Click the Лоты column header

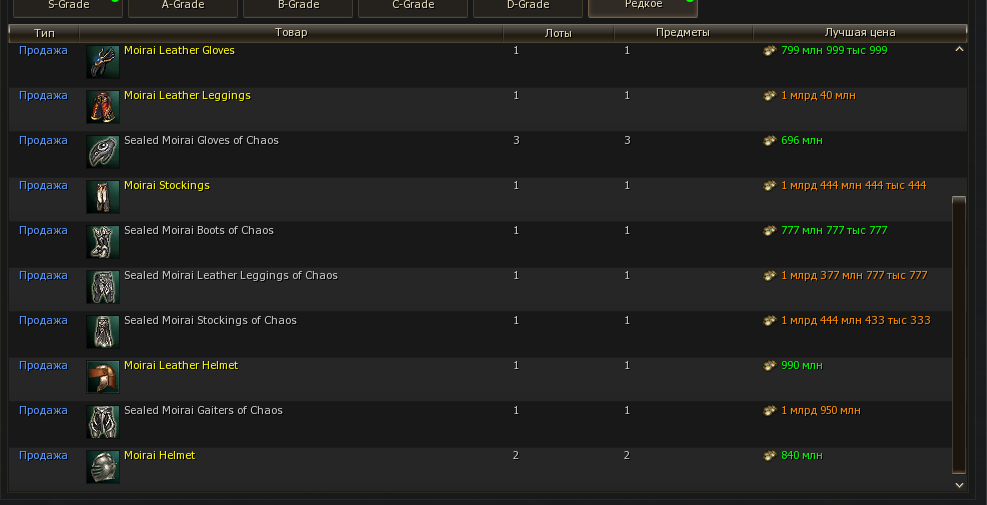[558, 33]
